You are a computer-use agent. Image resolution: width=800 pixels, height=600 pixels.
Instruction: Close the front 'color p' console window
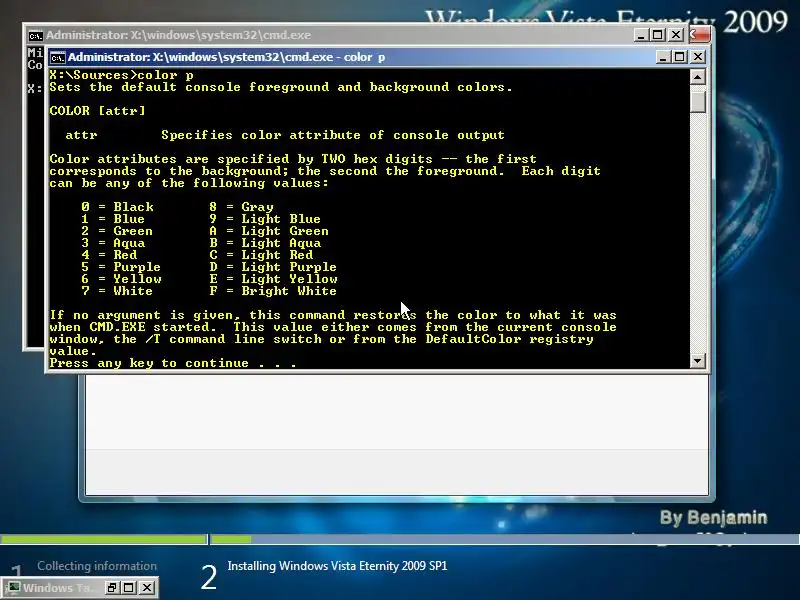pos(698,57)
